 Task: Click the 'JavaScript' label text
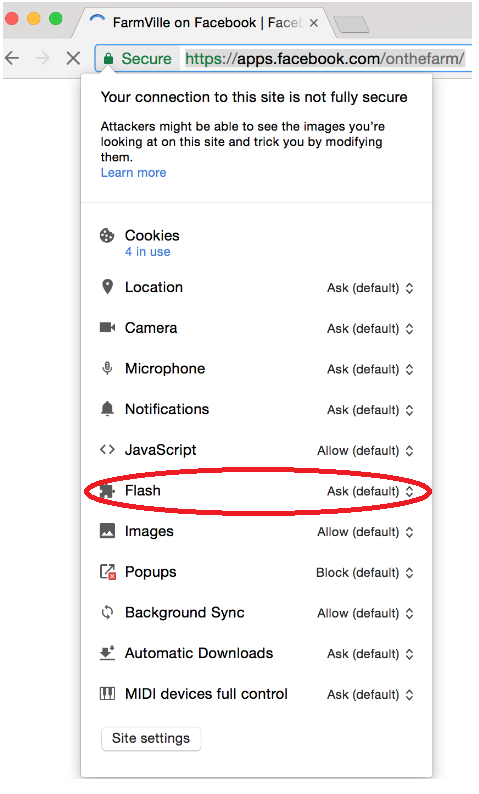coord(161,450)
